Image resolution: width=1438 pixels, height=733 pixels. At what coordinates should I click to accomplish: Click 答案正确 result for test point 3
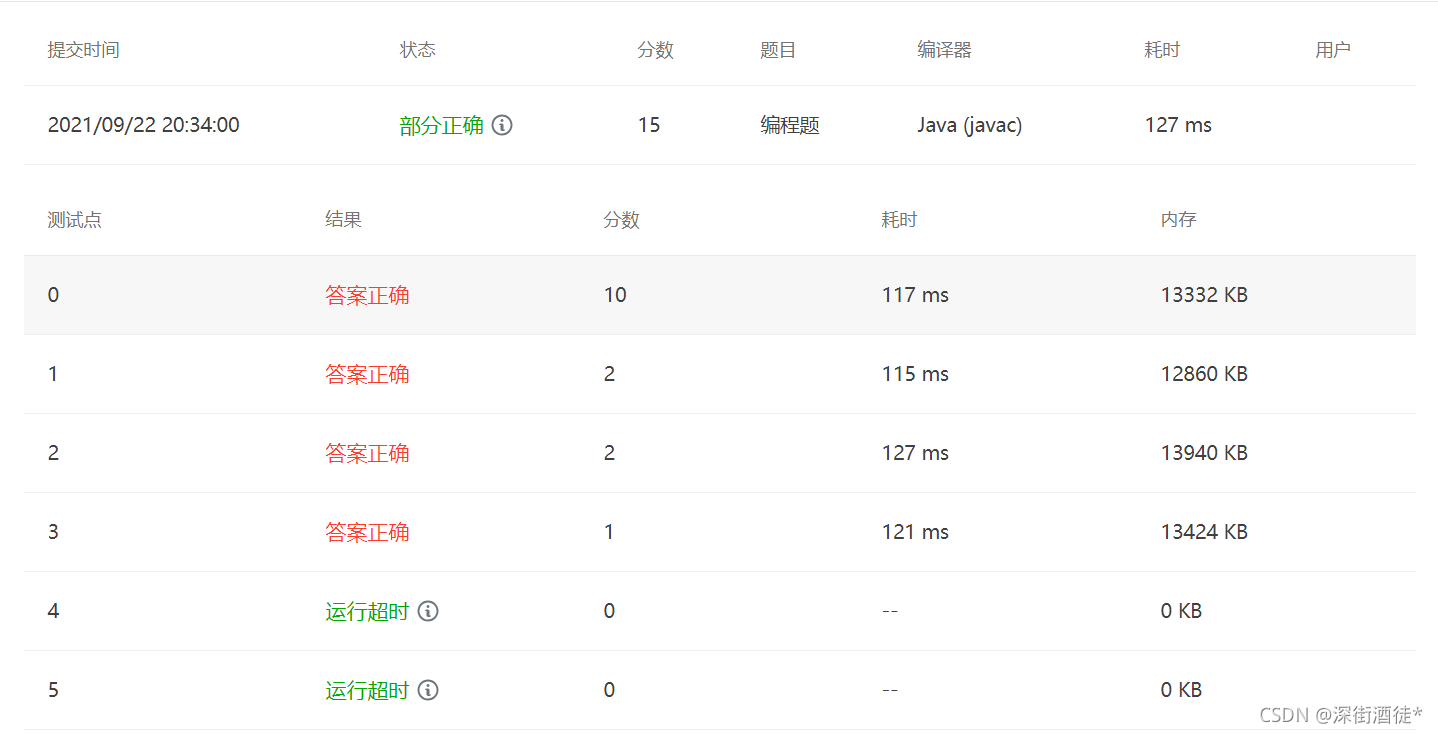(367, 532)
